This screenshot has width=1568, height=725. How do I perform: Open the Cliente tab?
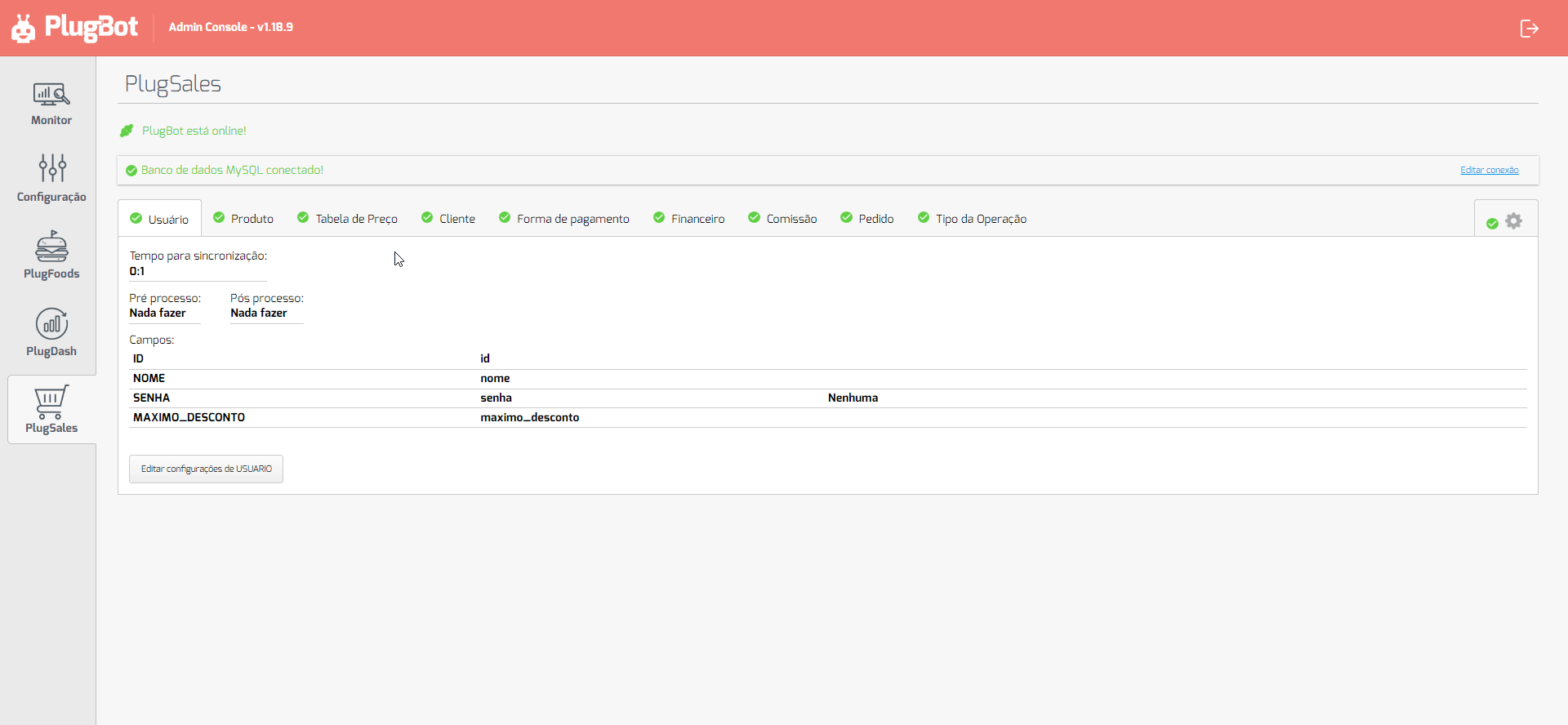coord(448,218)
